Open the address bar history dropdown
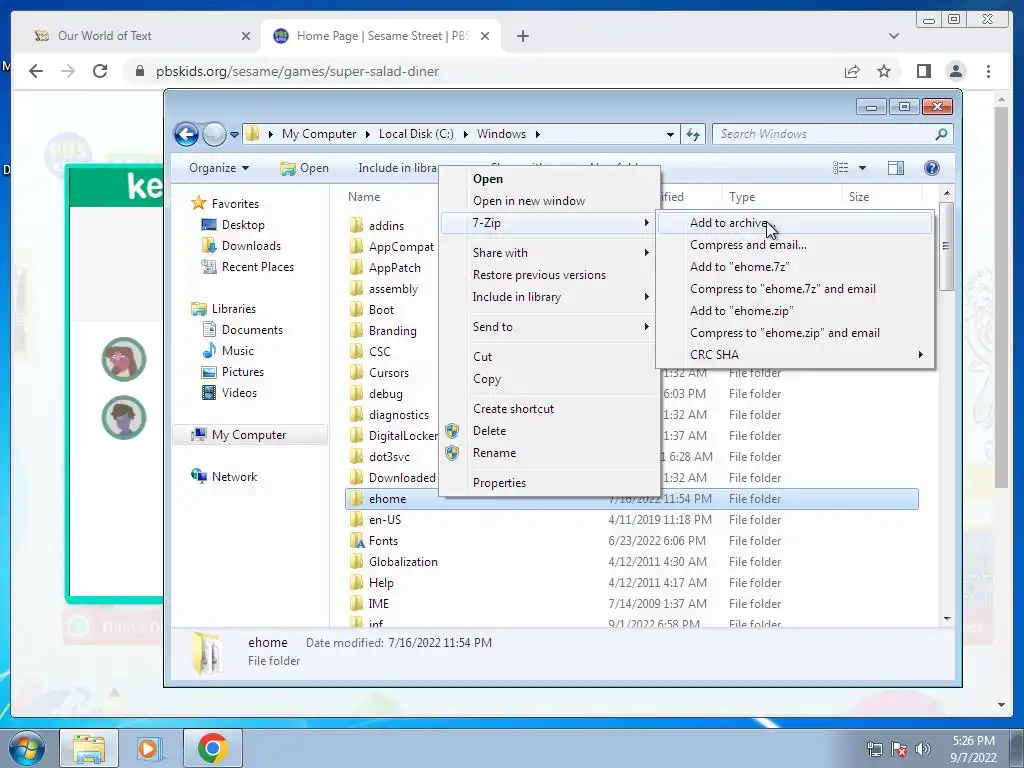Screen dimensions: 1024x768 pos(670,135)
